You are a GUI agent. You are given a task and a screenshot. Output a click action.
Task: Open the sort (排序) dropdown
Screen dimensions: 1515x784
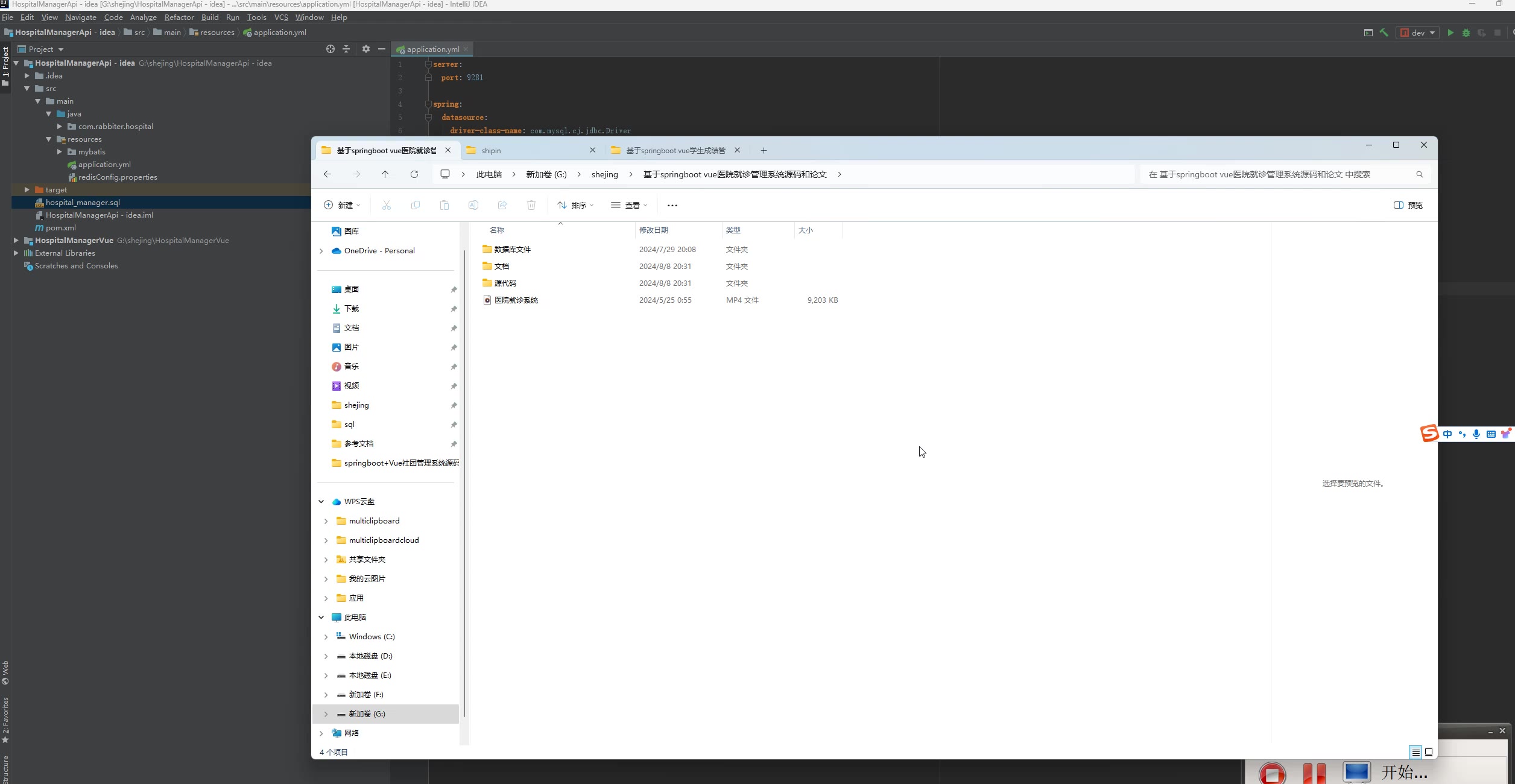point(575,205)
